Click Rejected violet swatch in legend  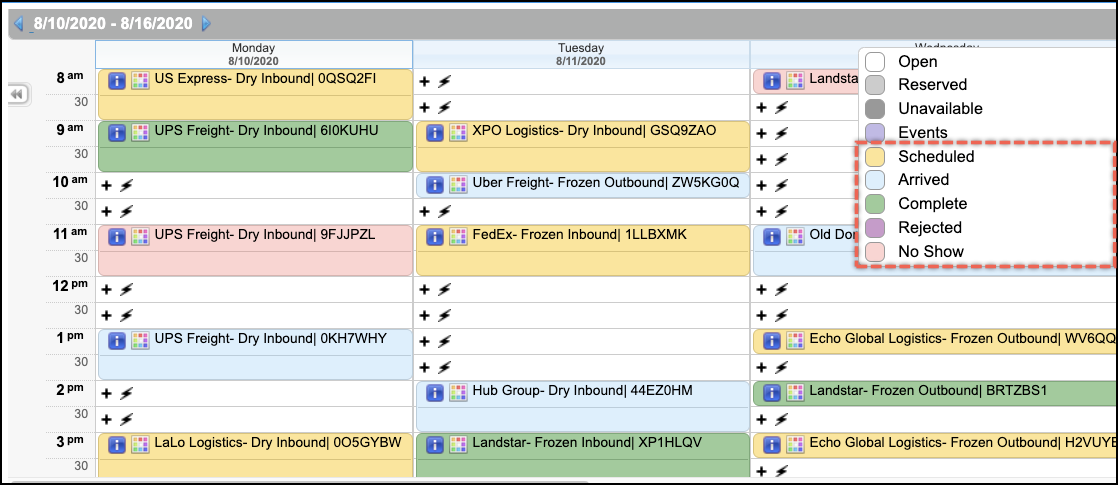(875, 228)
